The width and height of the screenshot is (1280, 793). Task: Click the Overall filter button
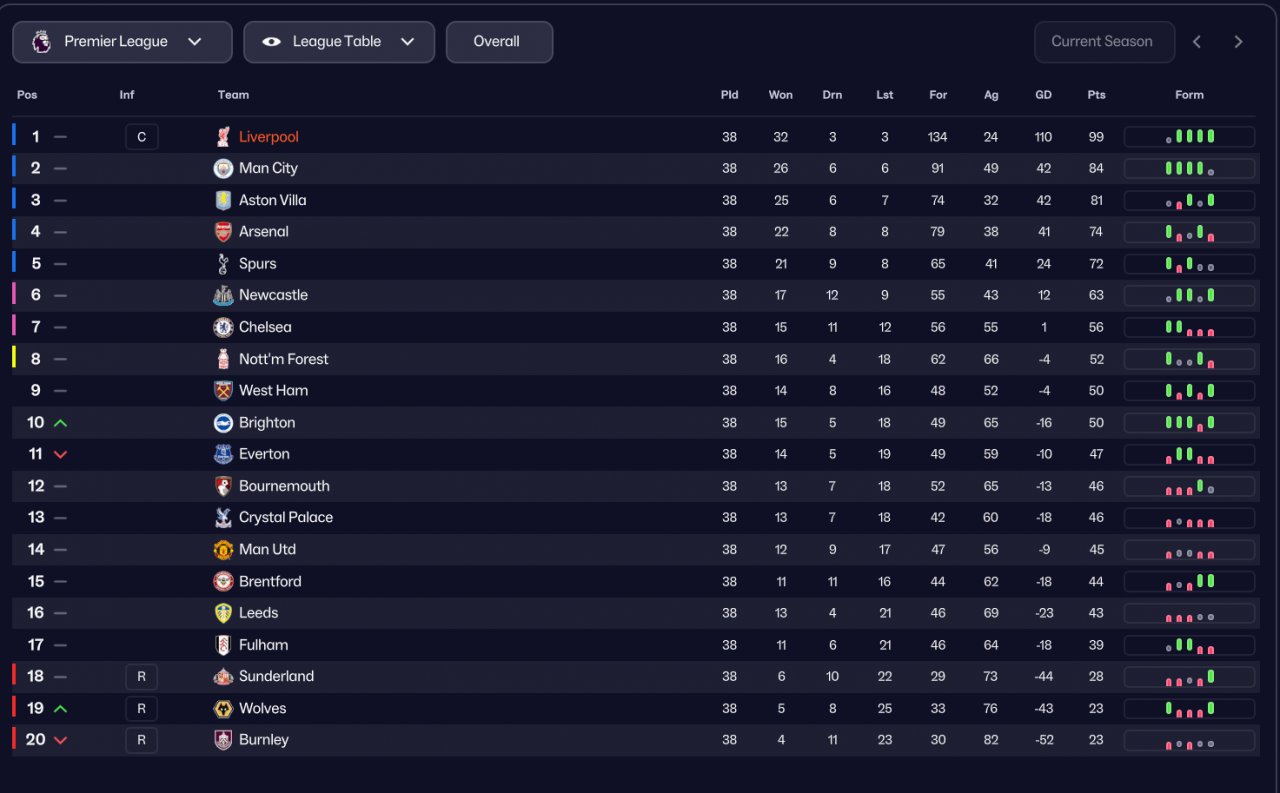[x=498, y=42]
